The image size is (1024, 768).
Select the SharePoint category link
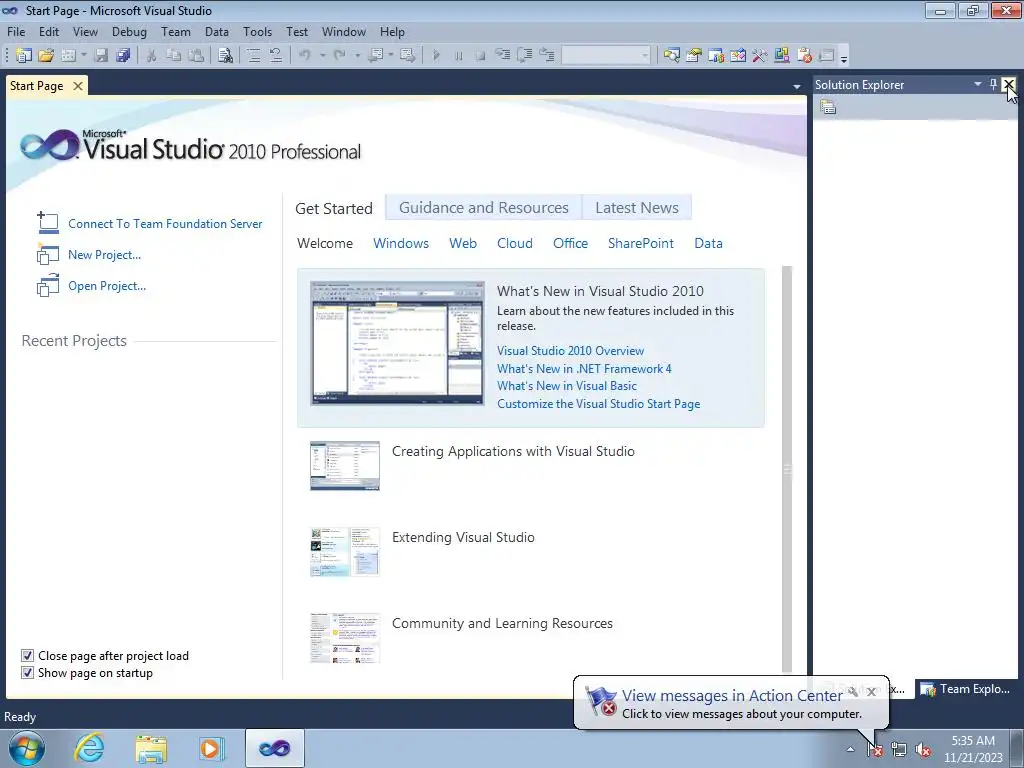(641, 243)
